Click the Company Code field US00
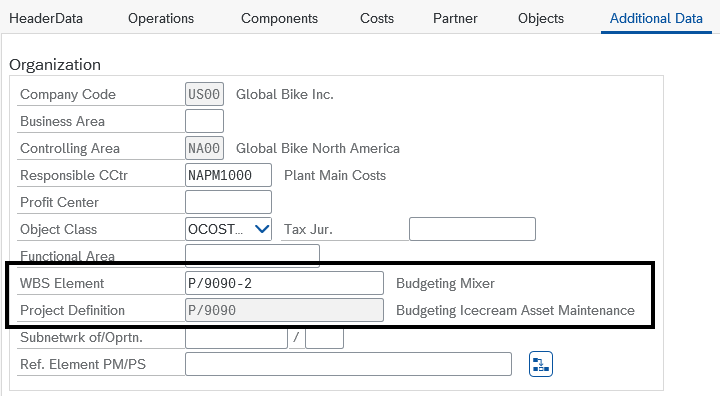Viewport: 720px width, 396px height. click(204, 94)
